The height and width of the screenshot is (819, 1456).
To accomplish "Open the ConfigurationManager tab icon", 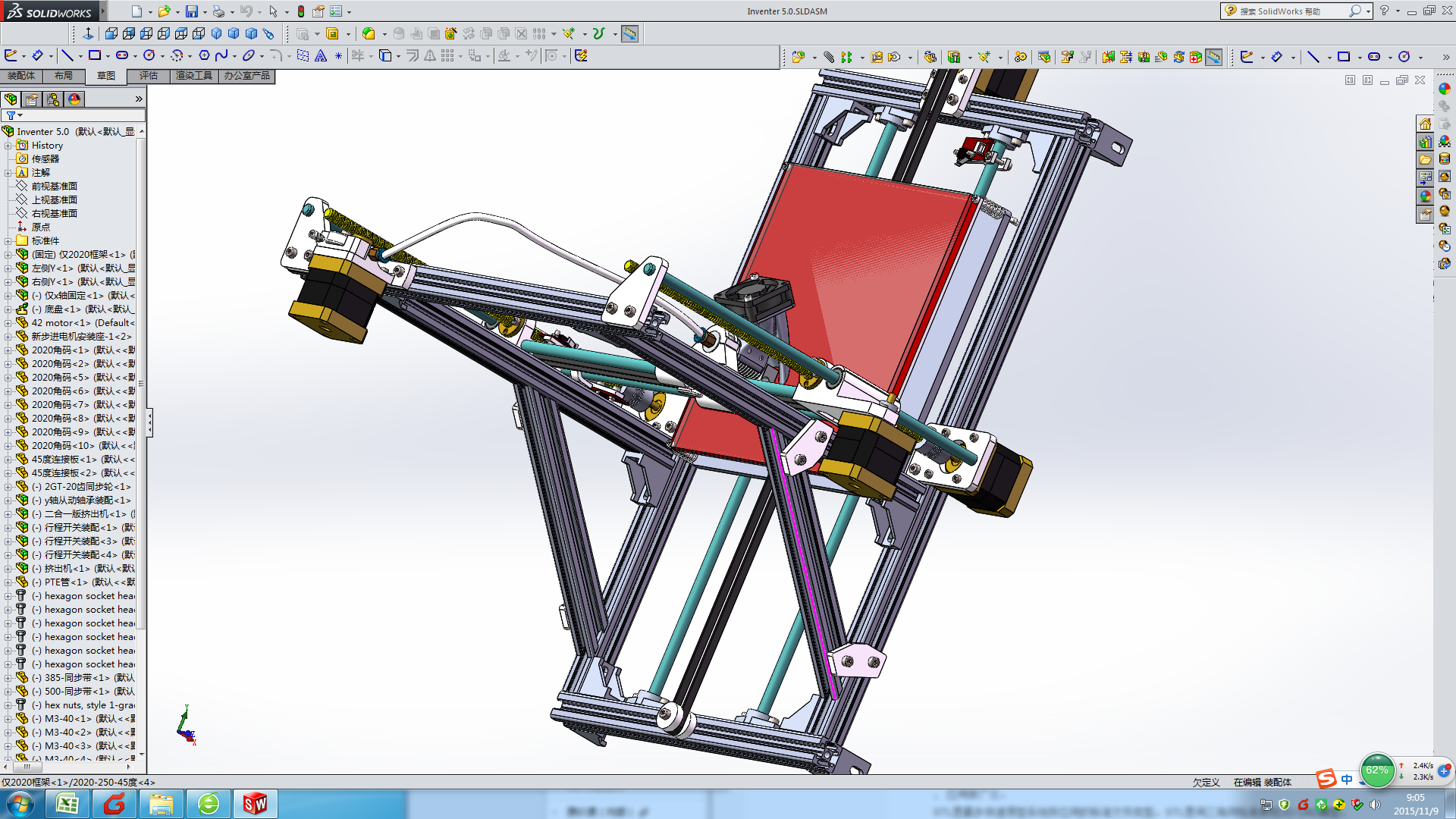I will tap(53, 99).
